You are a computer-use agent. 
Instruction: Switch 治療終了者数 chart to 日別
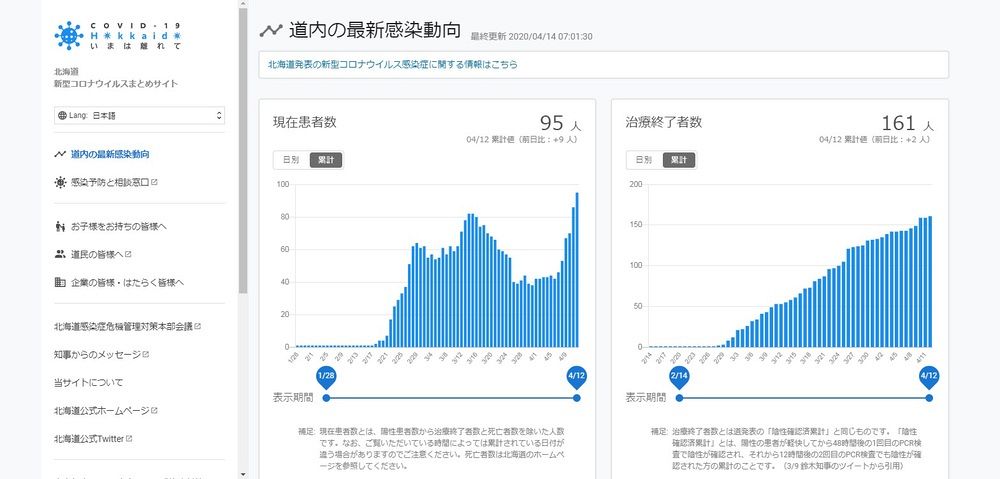coord(644,160)
